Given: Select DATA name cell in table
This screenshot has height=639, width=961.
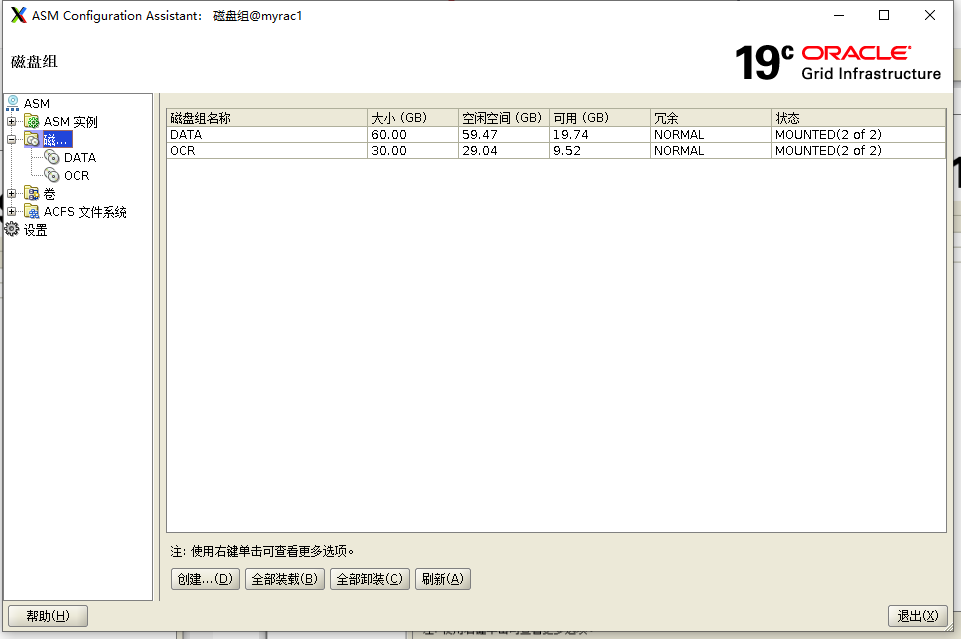Looking at the screenshot, I should click(267, 134).
